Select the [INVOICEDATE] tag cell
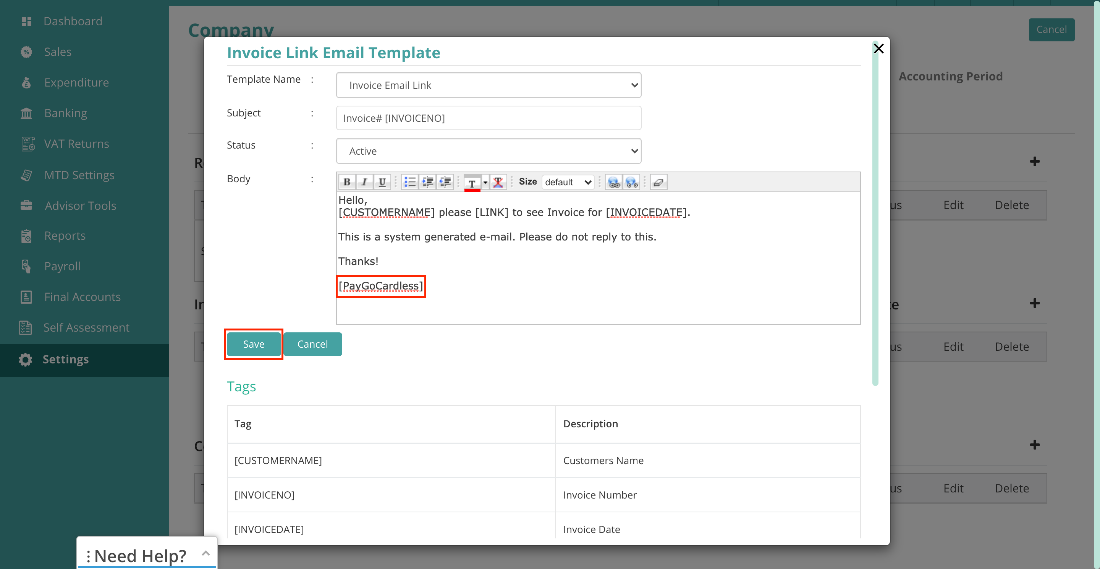1100x569 pixels. click(391, 529)
